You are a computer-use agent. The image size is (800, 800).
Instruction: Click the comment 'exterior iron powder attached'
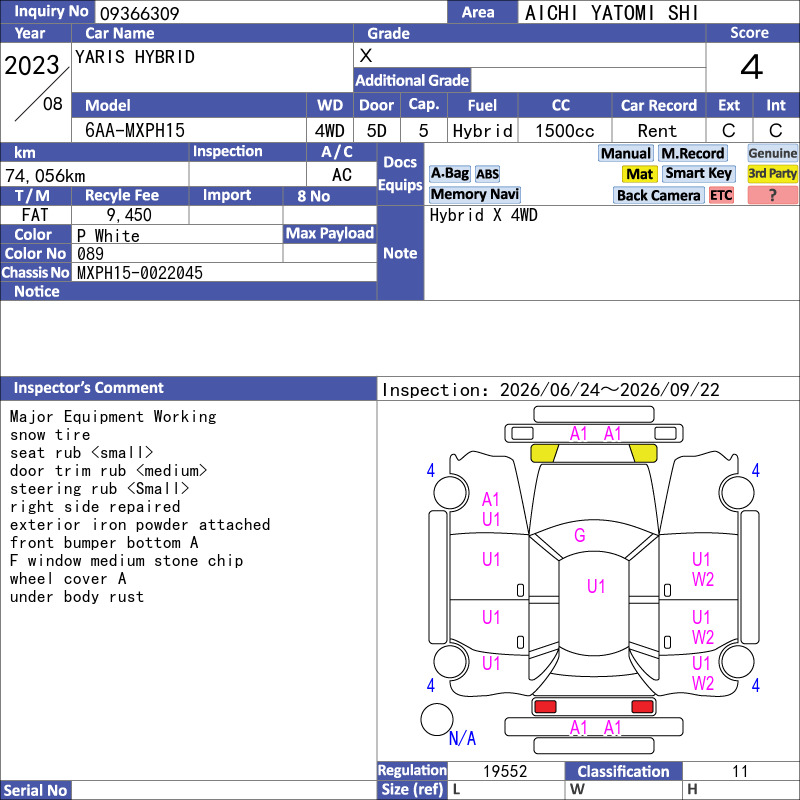(140, 525)
